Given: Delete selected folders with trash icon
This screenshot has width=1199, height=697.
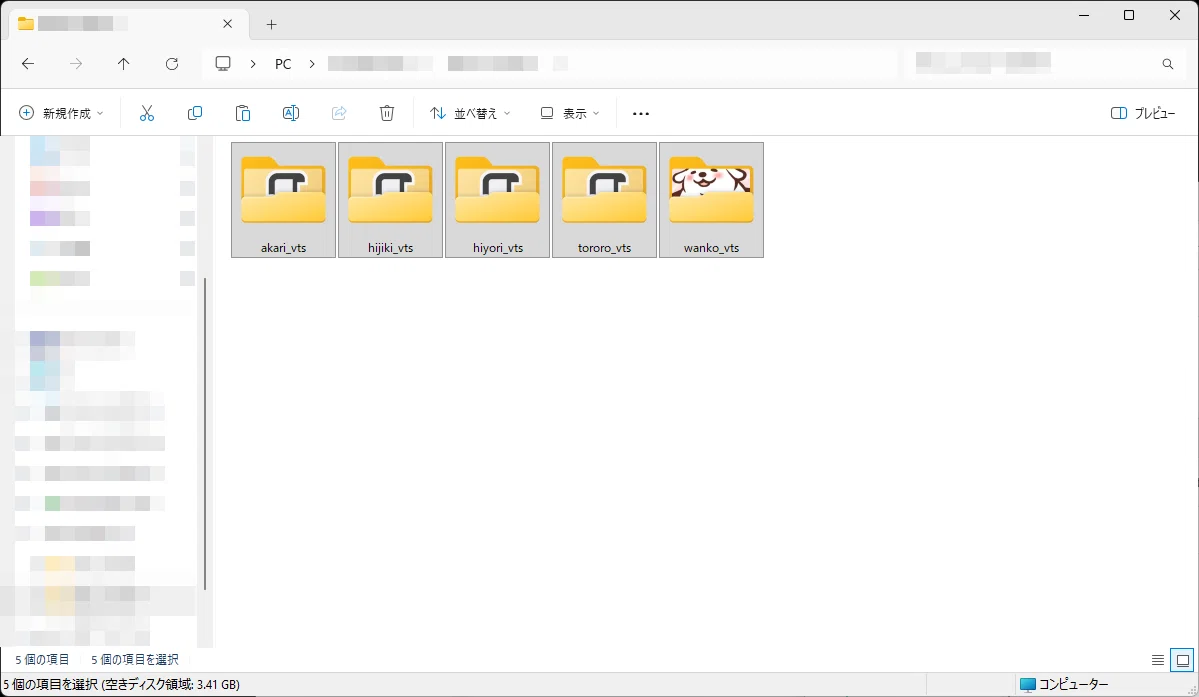Looking at the screenshot, I should [387, 113].
